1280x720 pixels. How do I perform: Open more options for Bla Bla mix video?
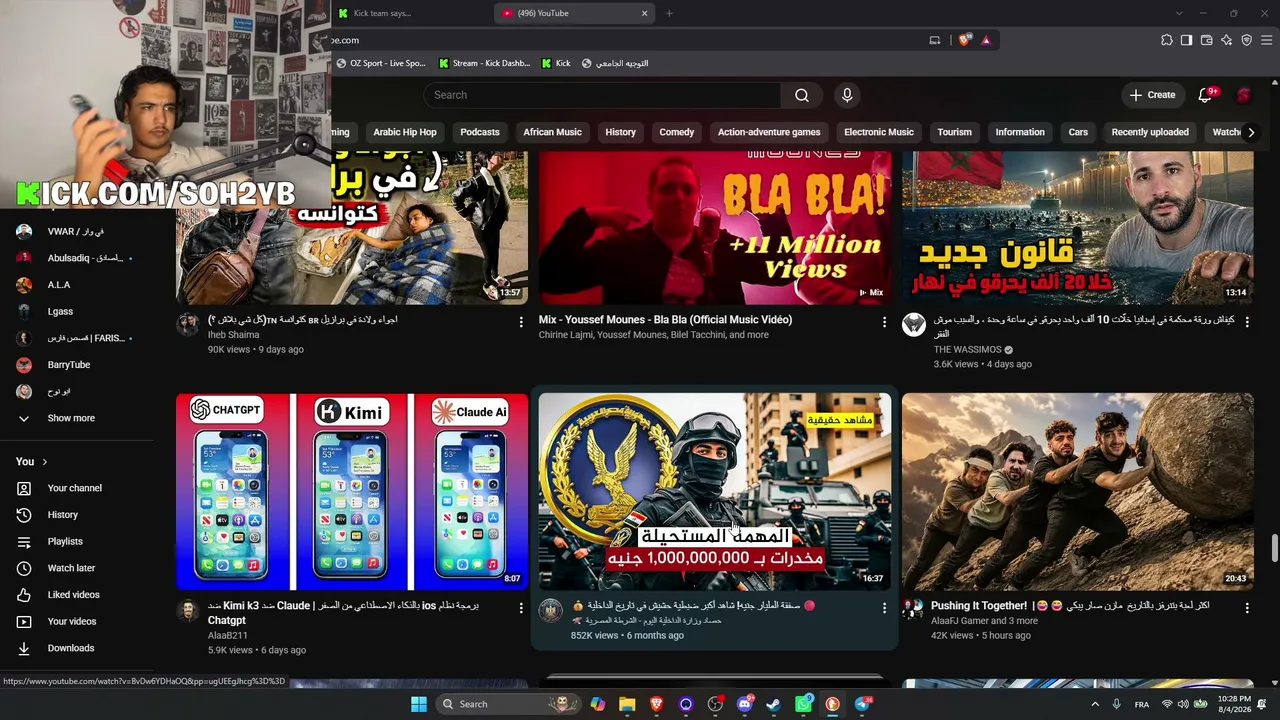click(884, 322)
